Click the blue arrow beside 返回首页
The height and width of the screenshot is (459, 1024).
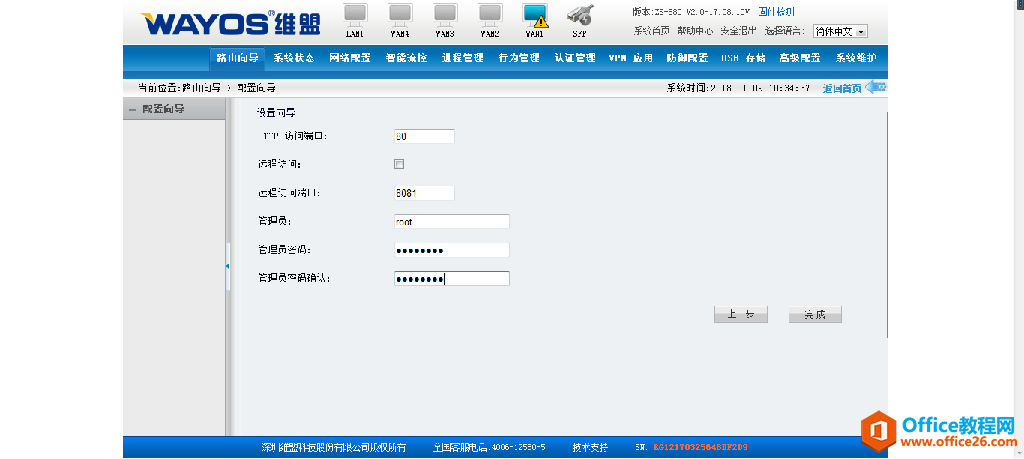[876, 87]
